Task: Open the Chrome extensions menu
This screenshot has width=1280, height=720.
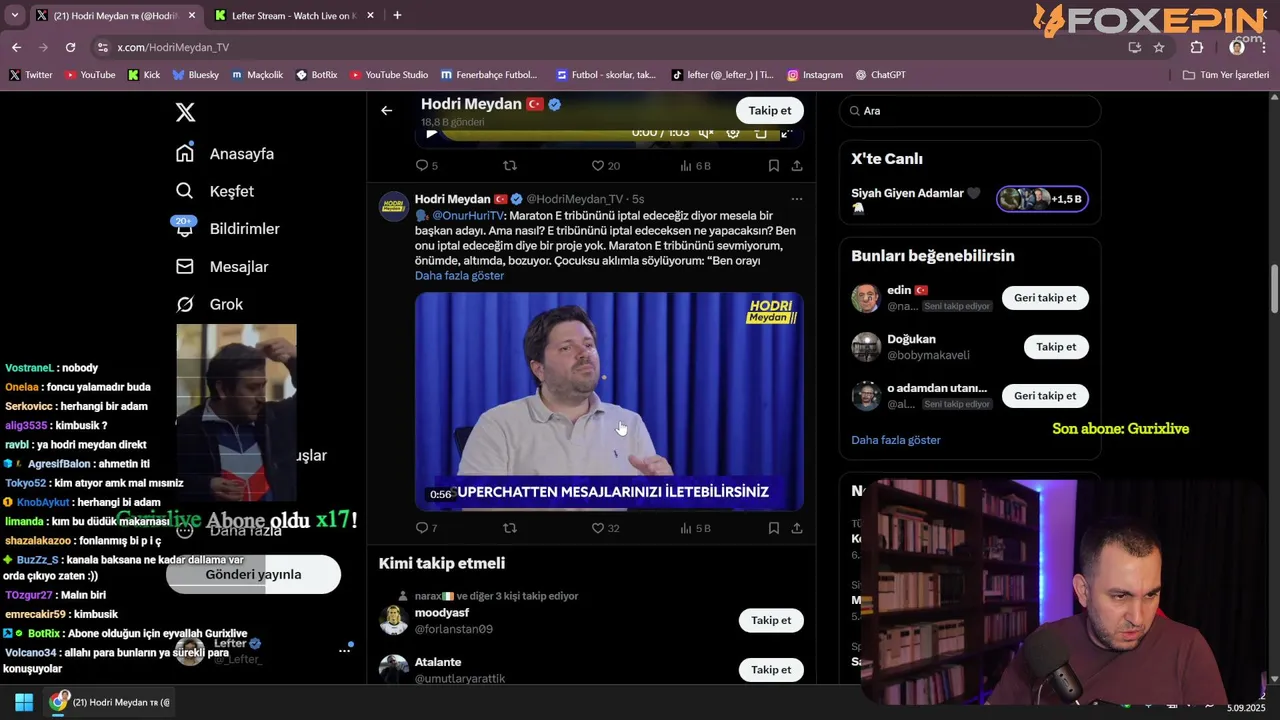Action: click(x=1197, y=47)
